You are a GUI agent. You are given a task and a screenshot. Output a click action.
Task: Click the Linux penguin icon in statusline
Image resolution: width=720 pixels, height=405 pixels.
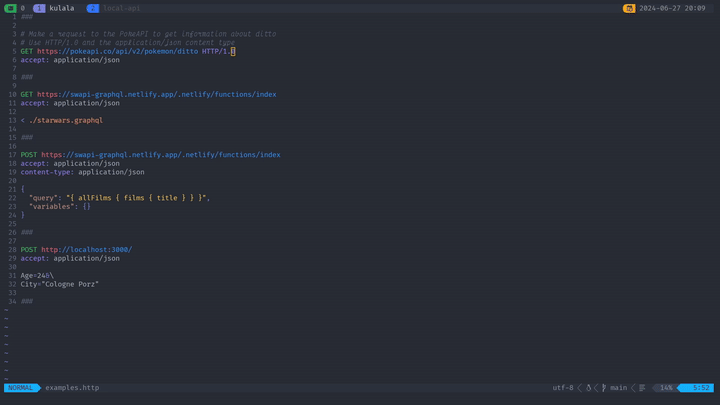point(588,388)
